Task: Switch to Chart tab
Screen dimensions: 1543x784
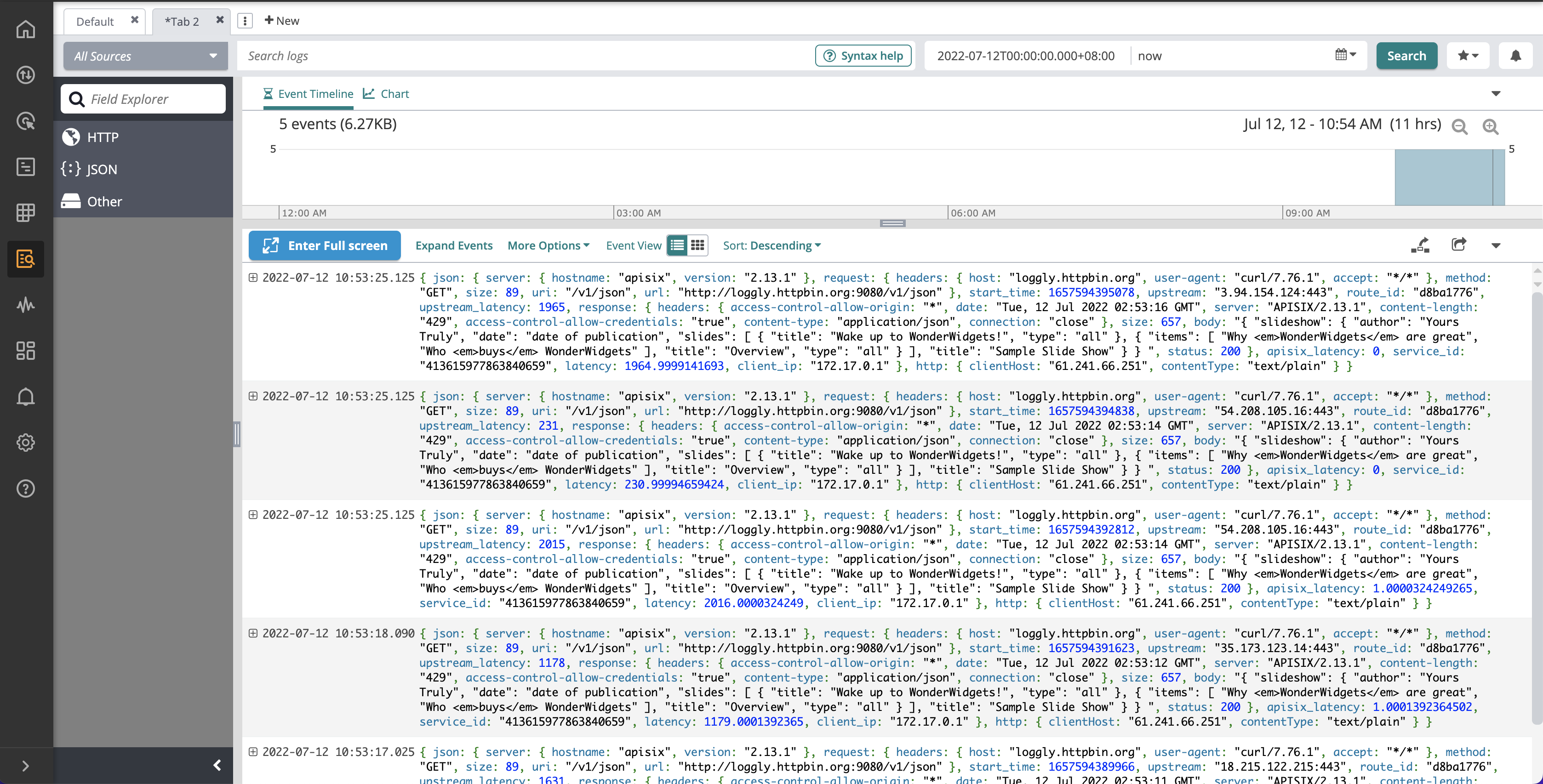Action: (x=386, y=94)
